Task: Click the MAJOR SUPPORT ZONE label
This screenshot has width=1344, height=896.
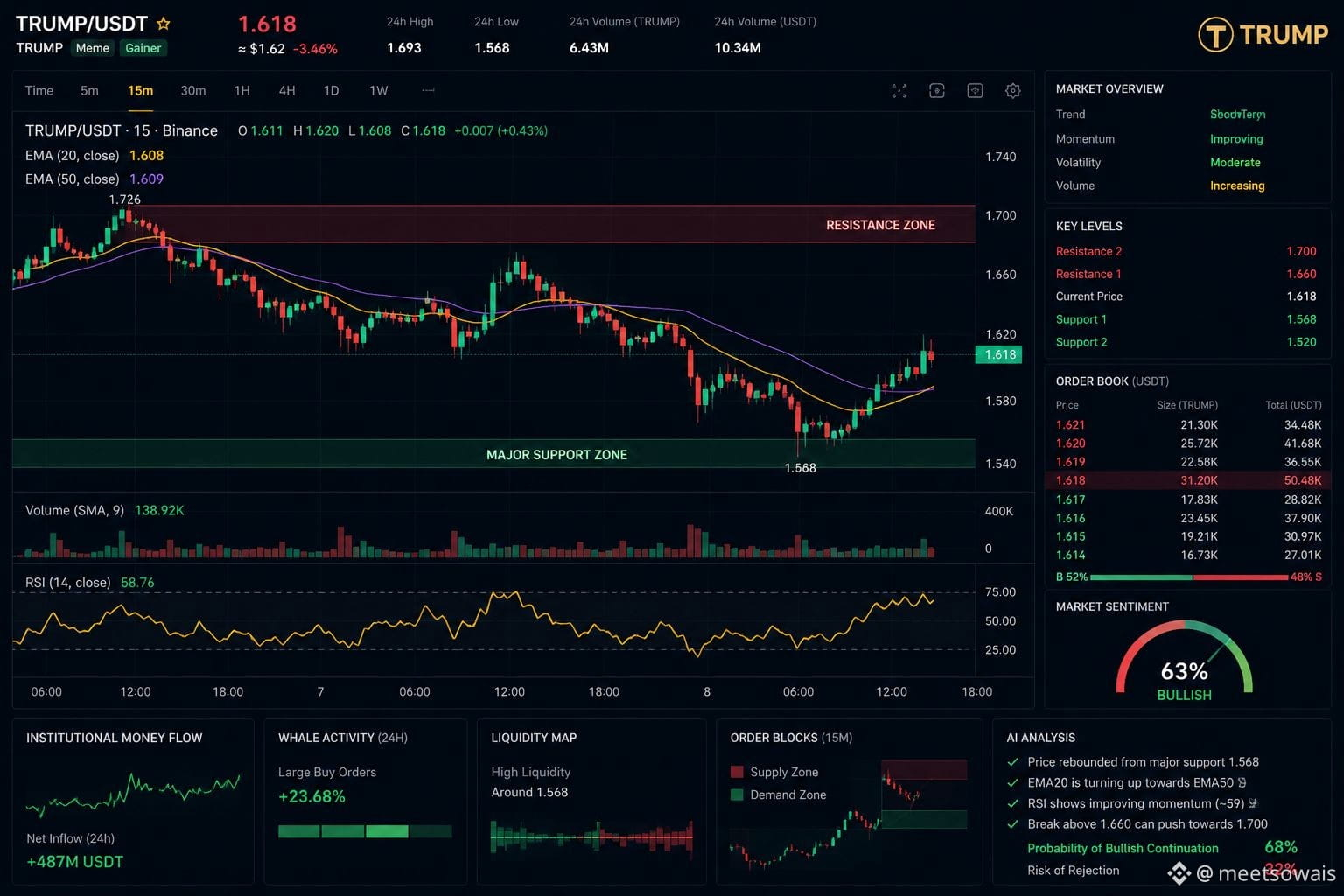Action: pyautogui.click(x=556, y=455)
